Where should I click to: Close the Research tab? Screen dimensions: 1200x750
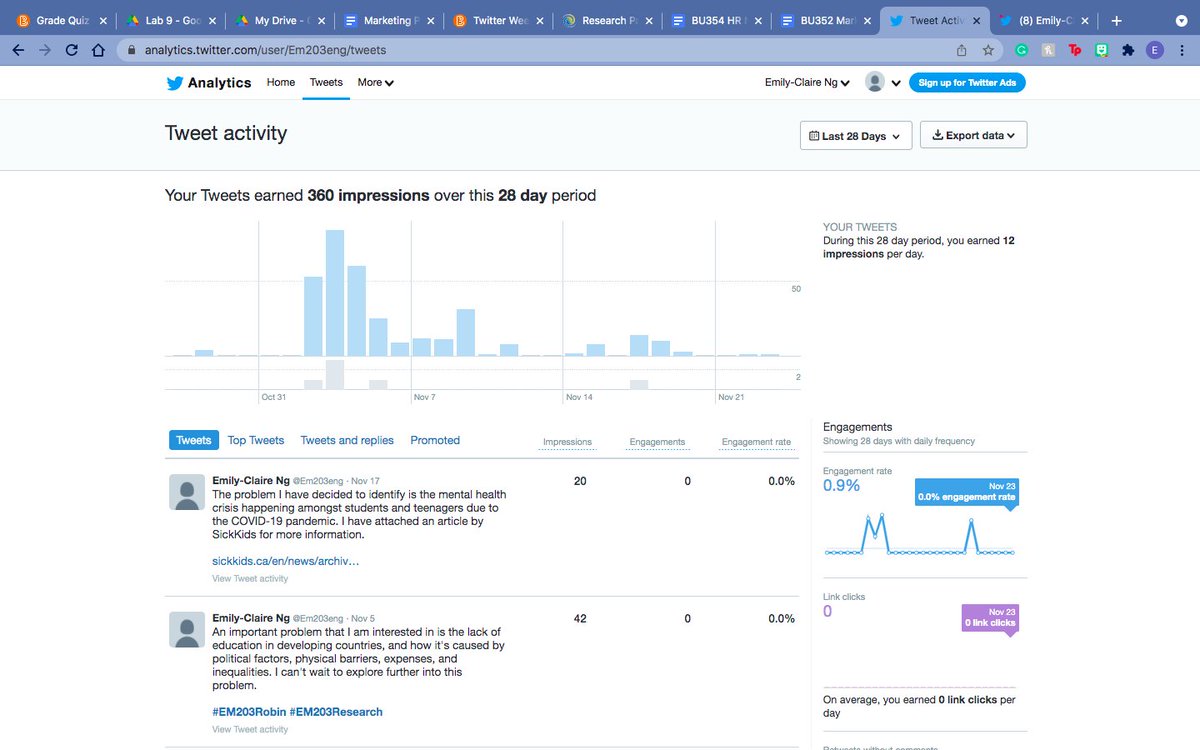pyautogui.click(x=649, y=20)
